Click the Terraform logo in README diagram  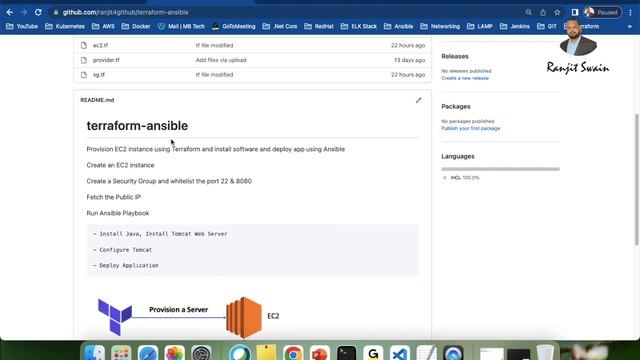coord(115,317)
